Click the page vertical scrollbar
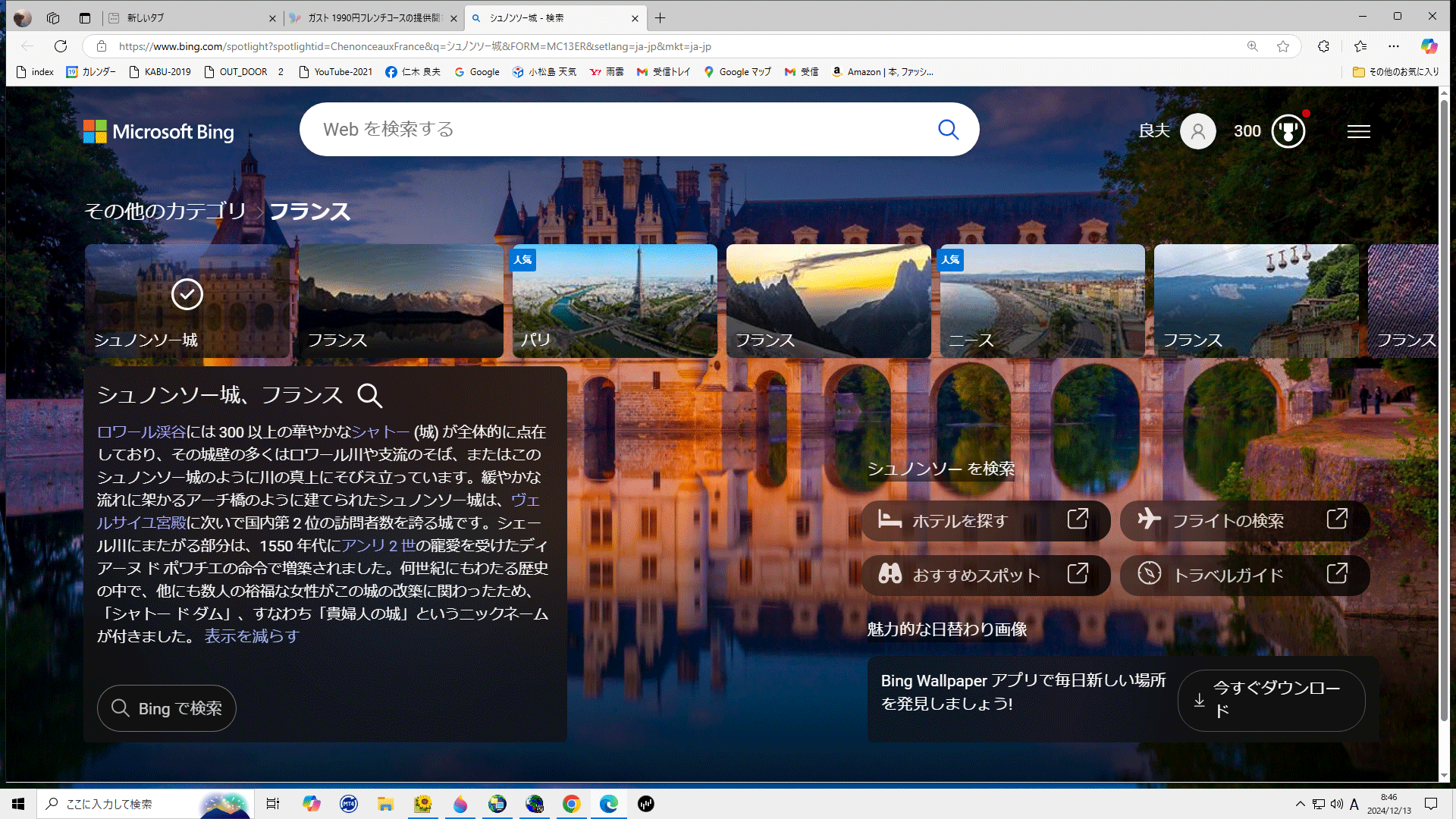This screenshot has width=1456, height=819. tap(1444, 409)
